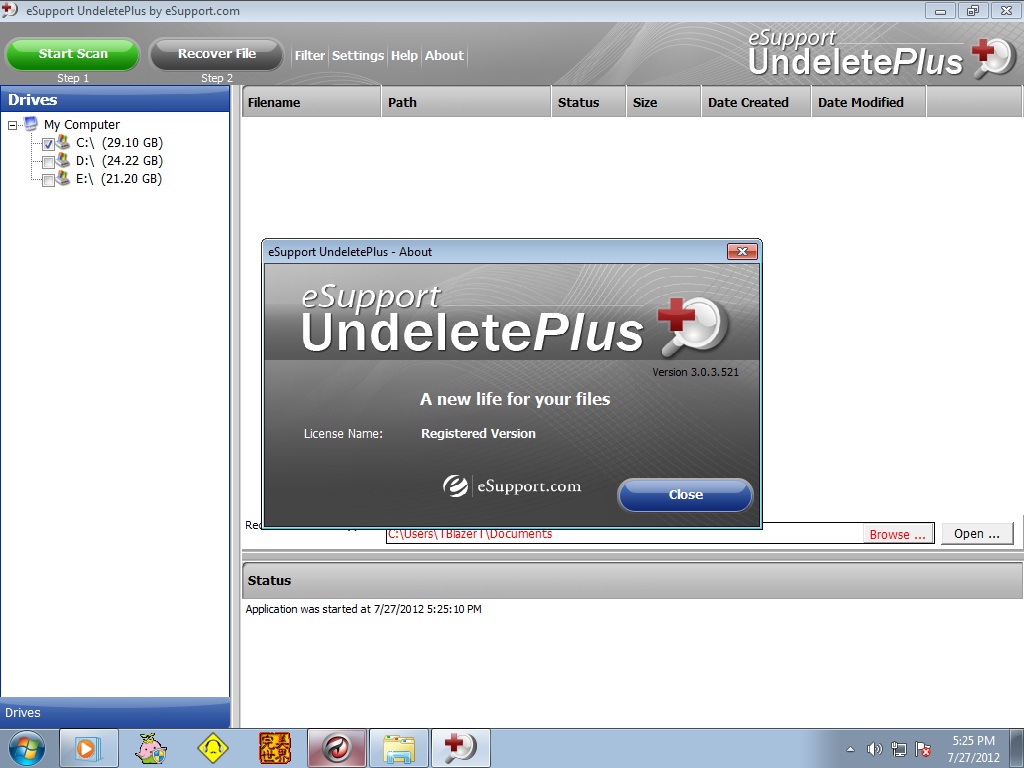Click the UndeletePlus taskbar icon
Image resolution: width=1024 pixels, height=768 pixels.
pyautogui.click(x=461, y=748)
